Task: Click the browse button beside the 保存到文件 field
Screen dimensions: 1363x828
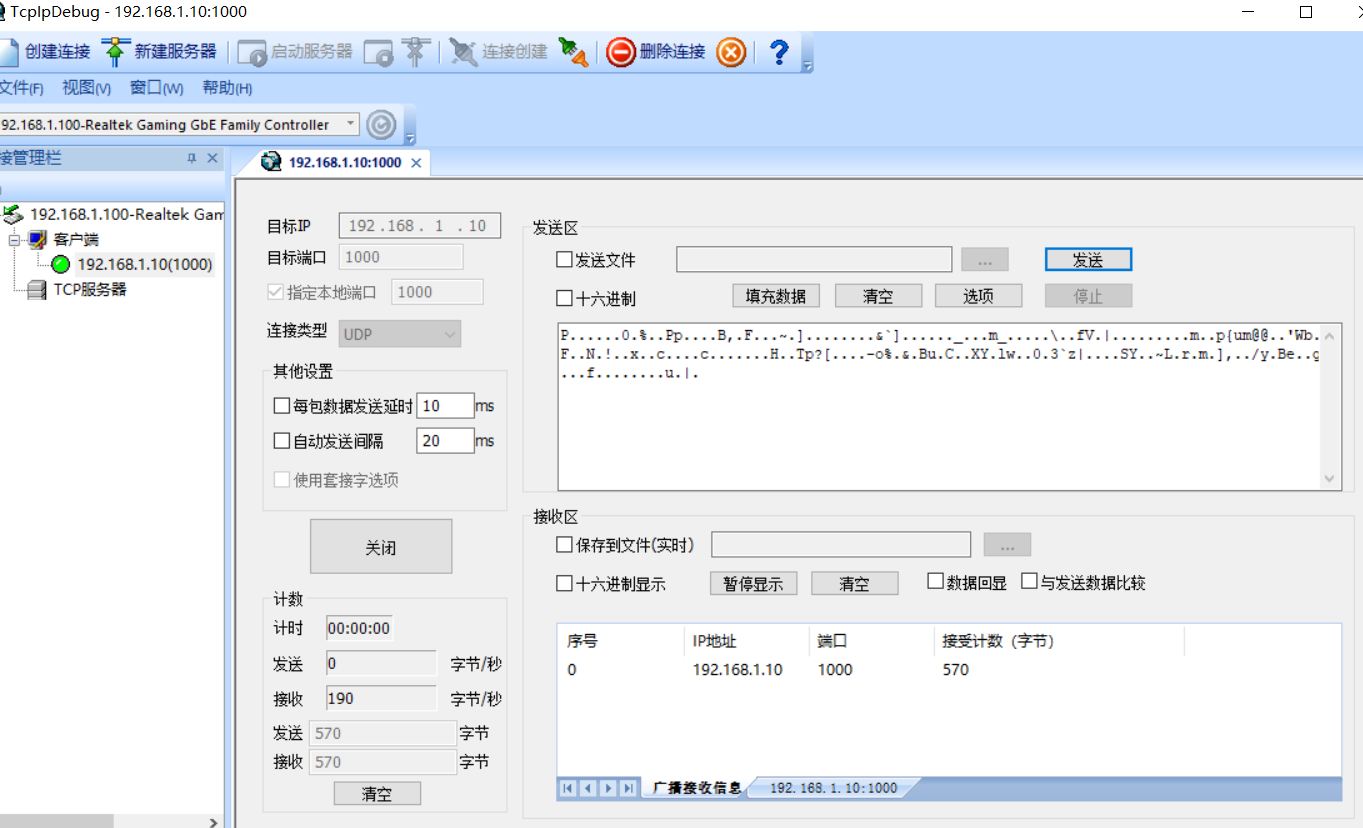Action: click(x=1007, y=545)
